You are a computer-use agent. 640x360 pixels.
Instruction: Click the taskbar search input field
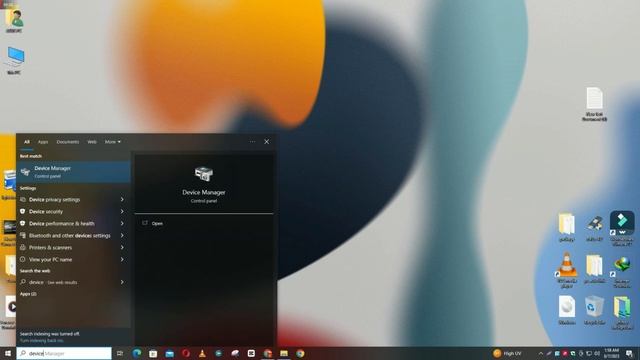[64, 353]
